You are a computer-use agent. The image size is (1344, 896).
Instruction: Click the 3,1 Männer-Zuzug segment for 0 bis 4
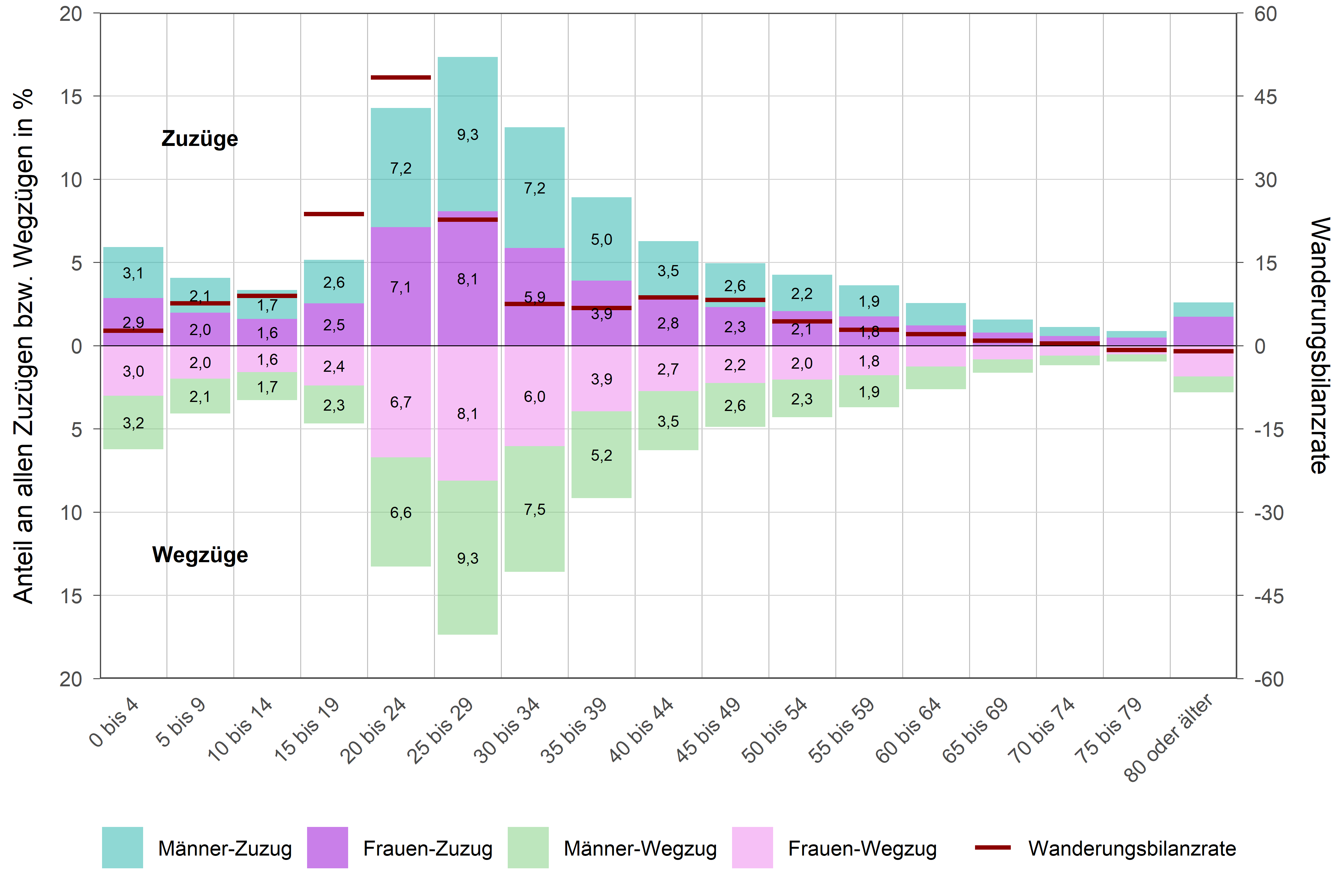tap(133, 273)
